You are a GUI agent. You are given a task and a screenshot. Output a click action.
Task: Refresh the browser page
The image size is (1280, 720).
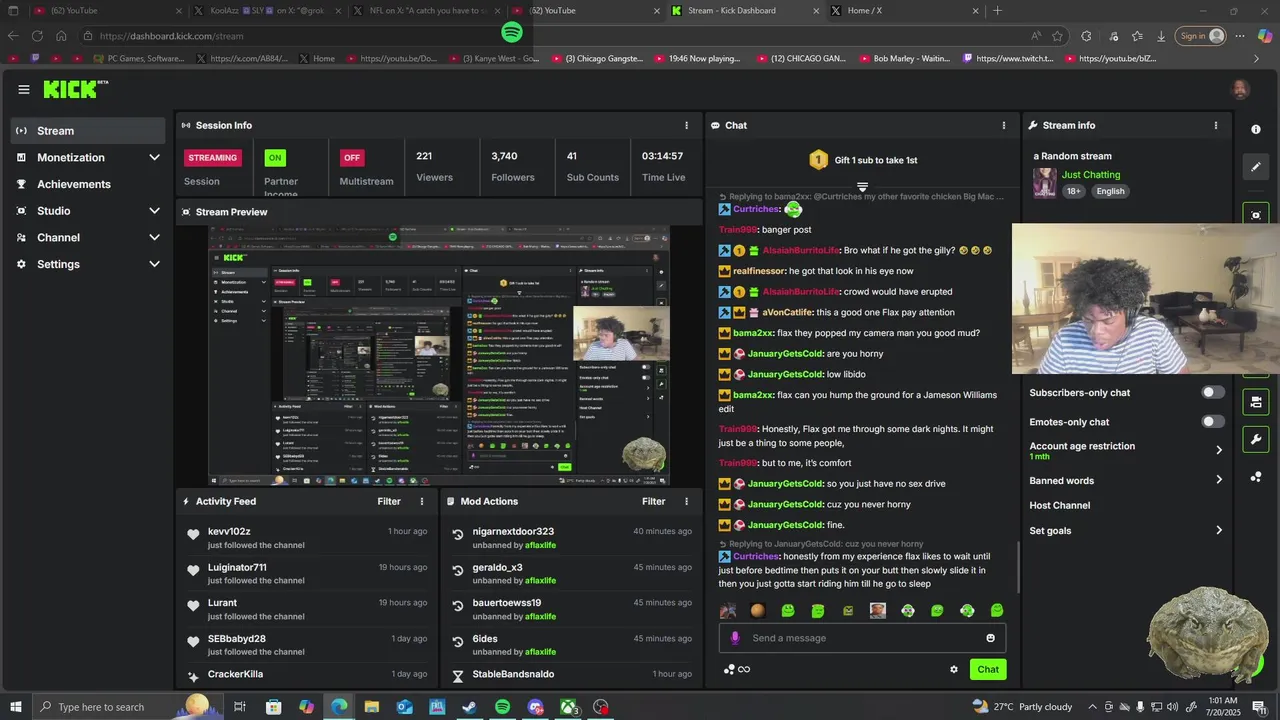click(37, 36)
